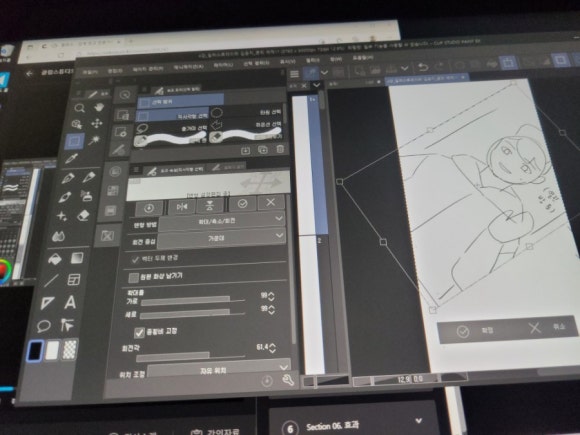Select the black main color swatch
The width and height of the screenshot is (580, 435).
(34, 351)
